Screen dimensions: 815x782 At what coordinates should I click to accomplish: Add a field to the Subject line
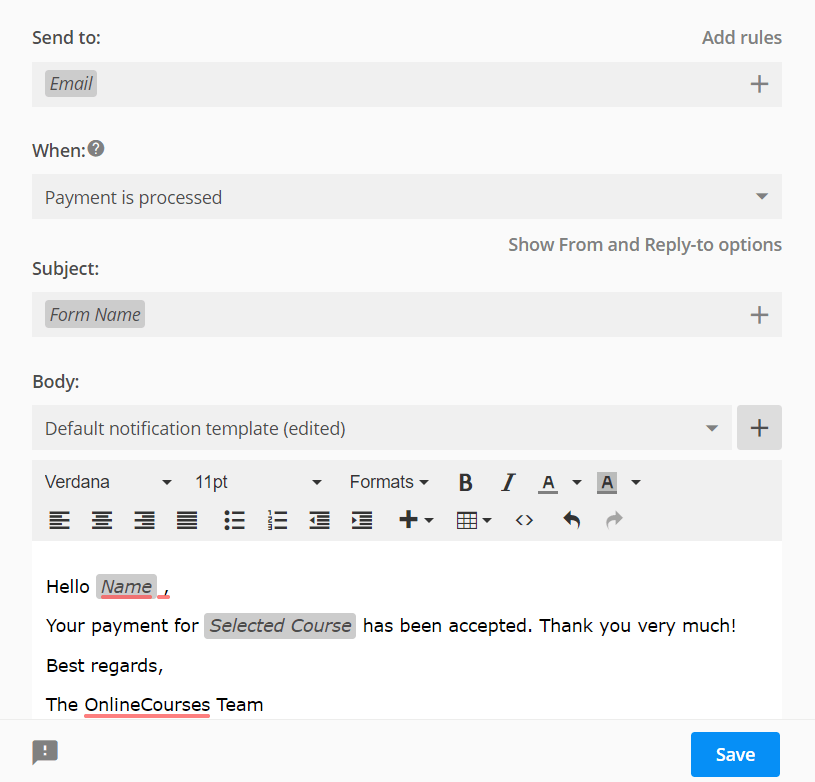coord(758,314)
